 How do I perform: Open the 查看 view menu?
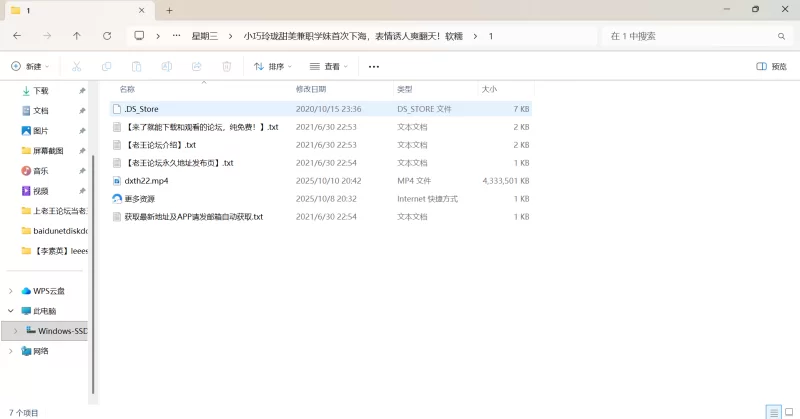click(x=328, y=67)
